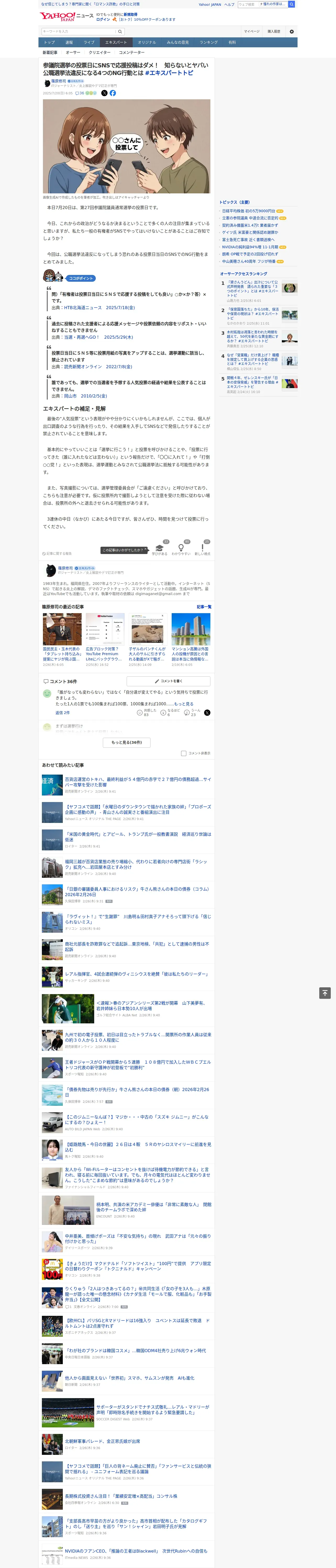Open 百貨店運営のトキハ article

click(138, 782)
